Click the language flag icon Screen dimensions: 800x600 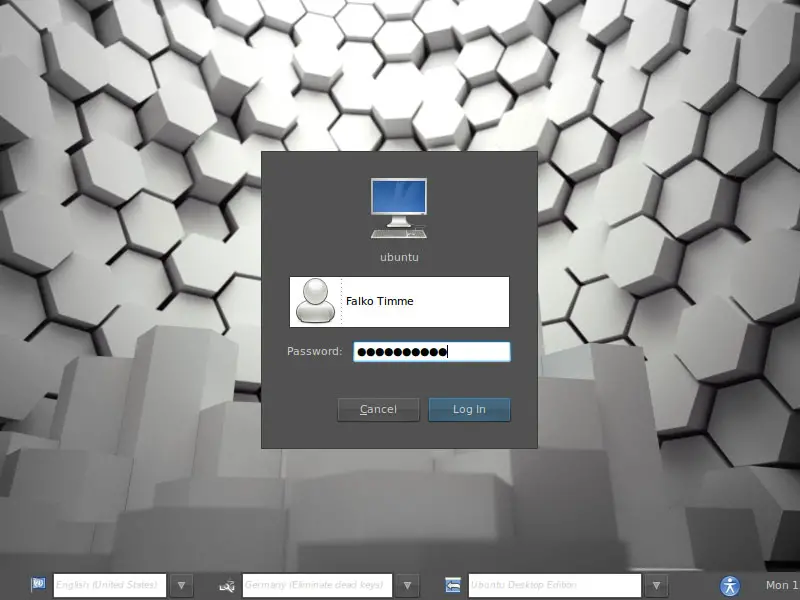(38, 584)
